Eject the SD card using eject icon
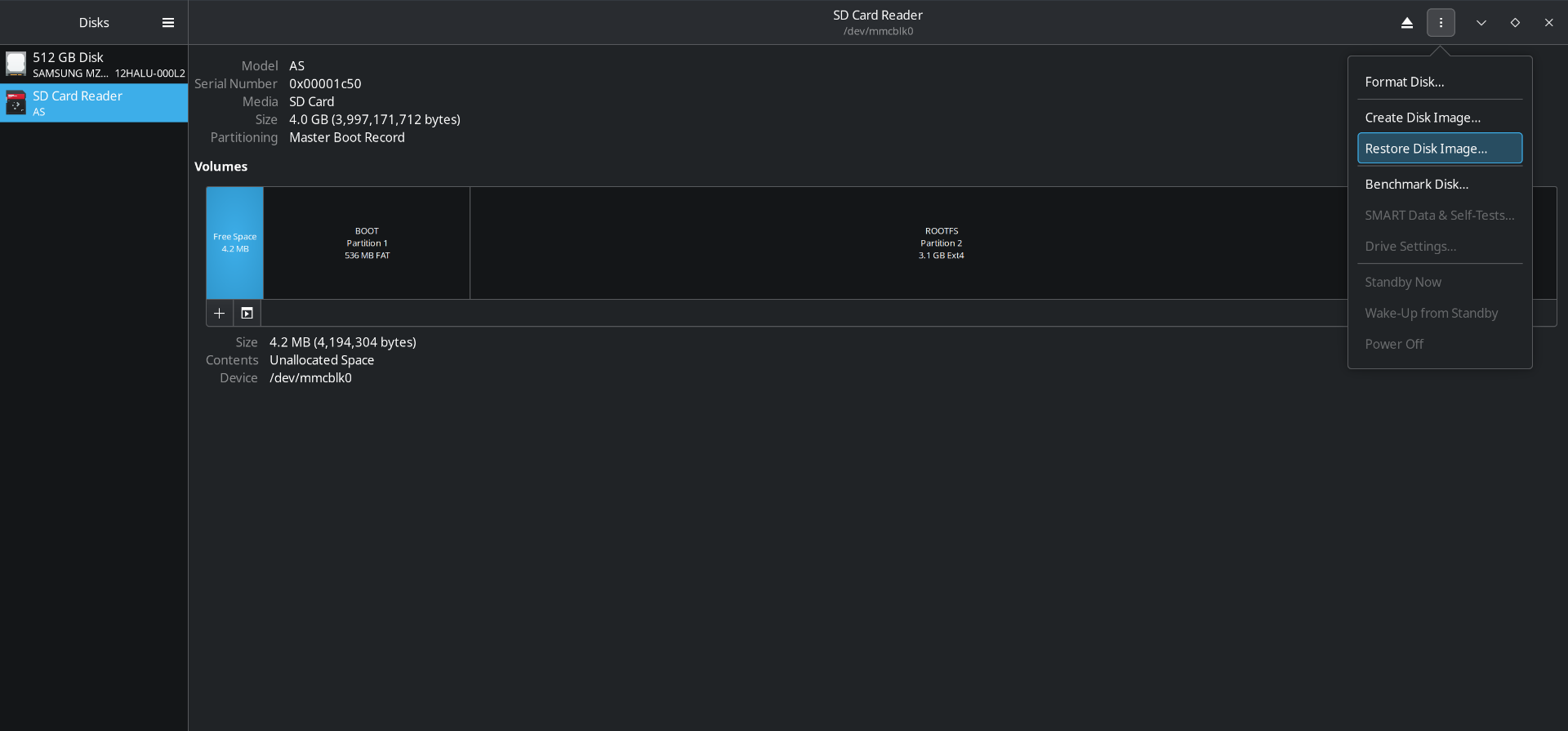The height and width of the screenshot is (731, 1568). [1406, 23]
